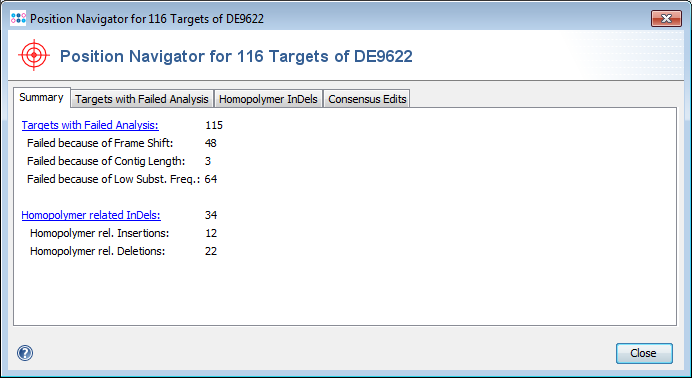Follow the Homopolymer related InDels link

coord(91,215)
